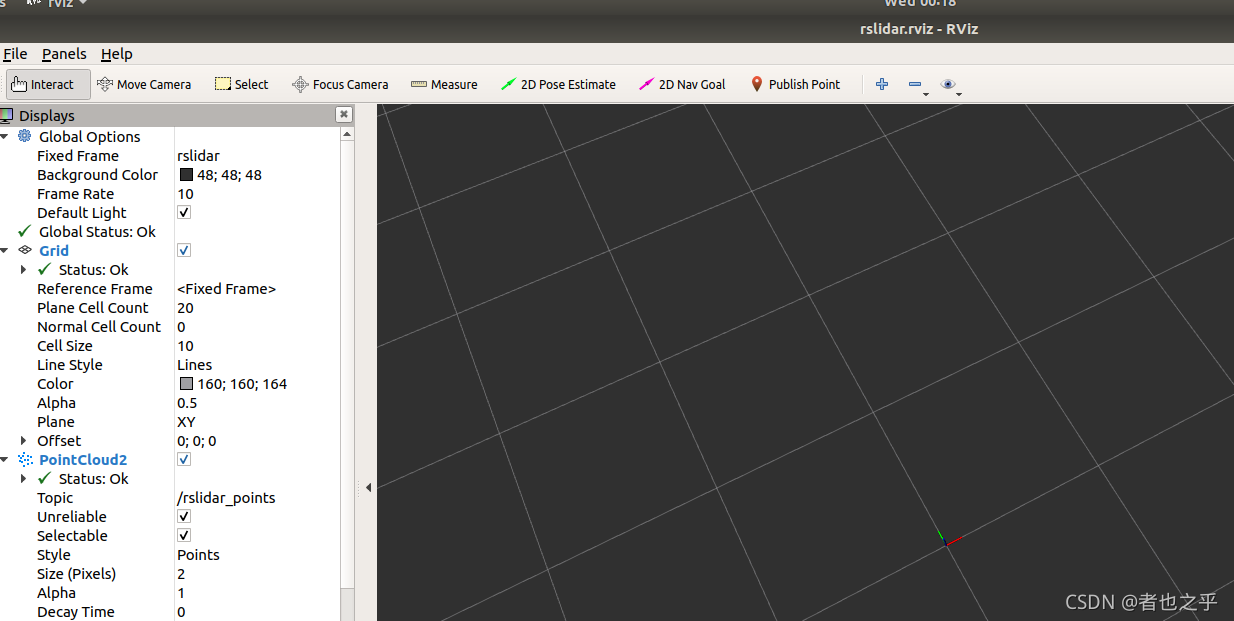
Task: Select the Interact tool
Action: (x=48, y=85)
